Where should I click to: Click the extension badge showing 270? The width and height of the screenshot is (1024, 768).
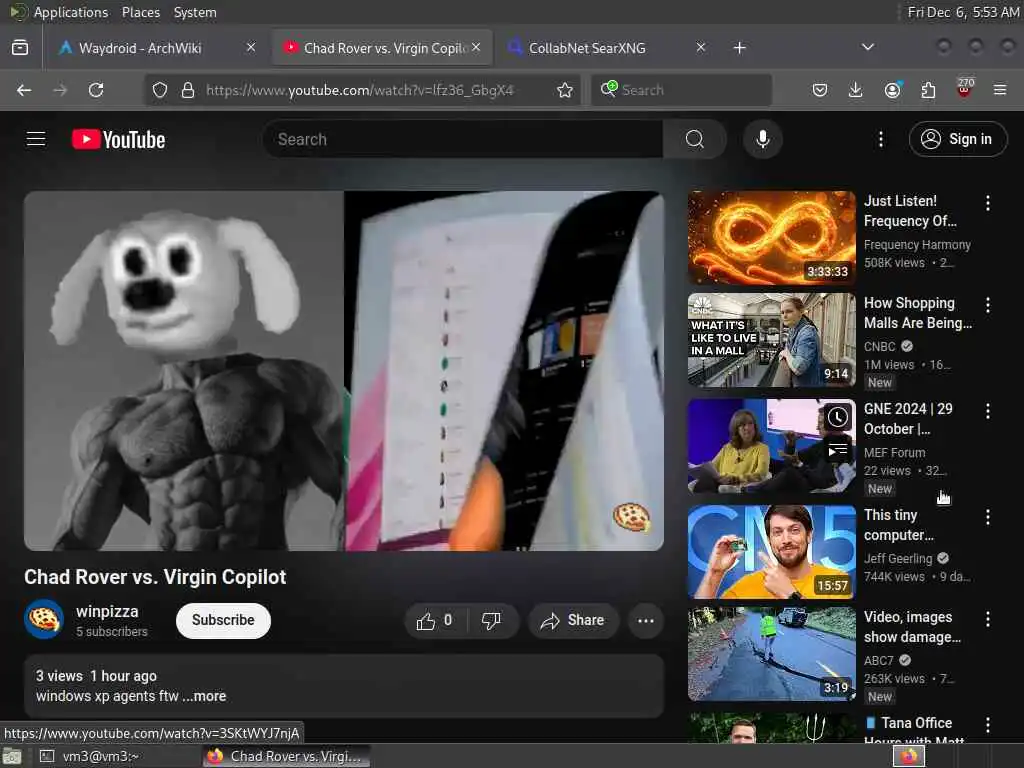[965, 89]
